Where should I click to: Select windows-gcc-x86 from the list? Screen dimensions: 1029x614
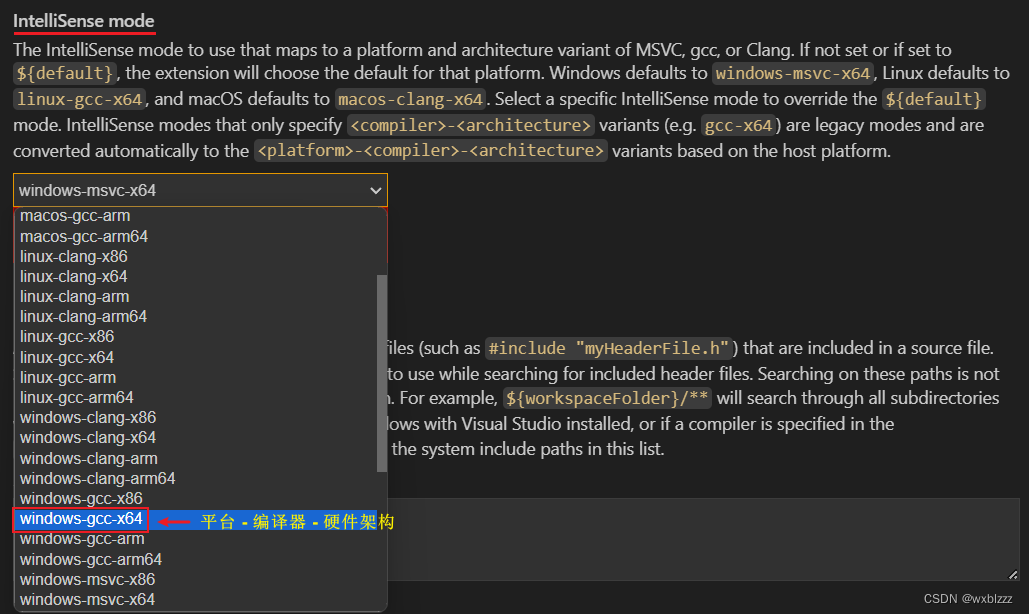pos(81,498)
